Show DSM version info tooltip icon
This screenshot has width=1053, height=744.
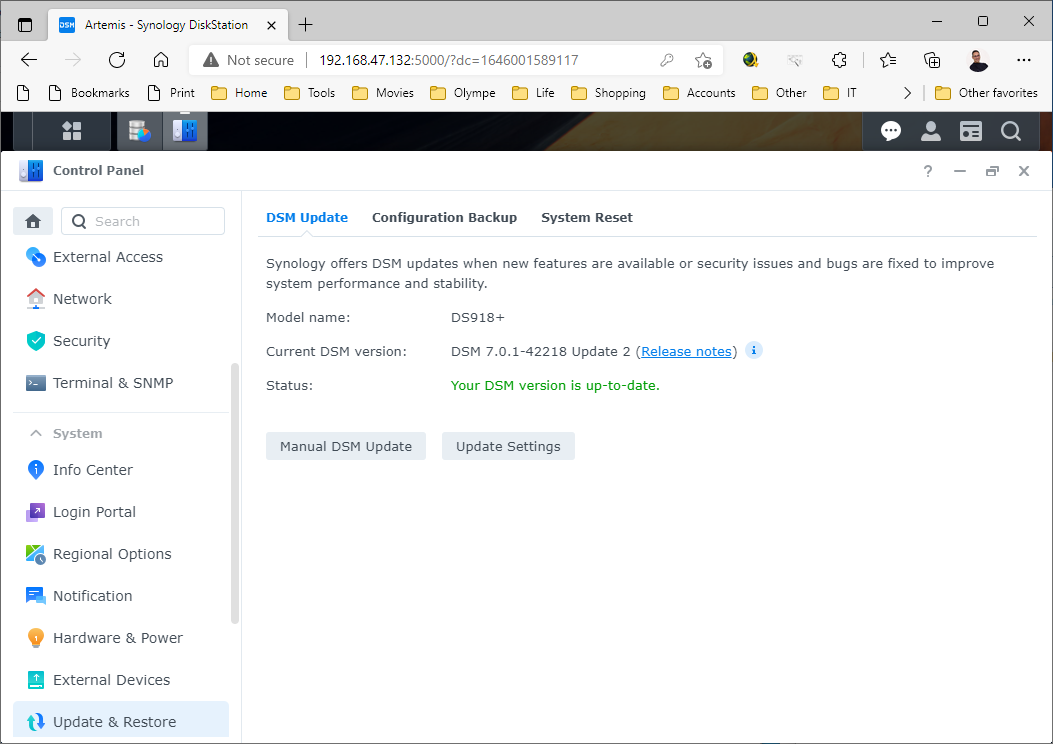[x=753, y=351]
